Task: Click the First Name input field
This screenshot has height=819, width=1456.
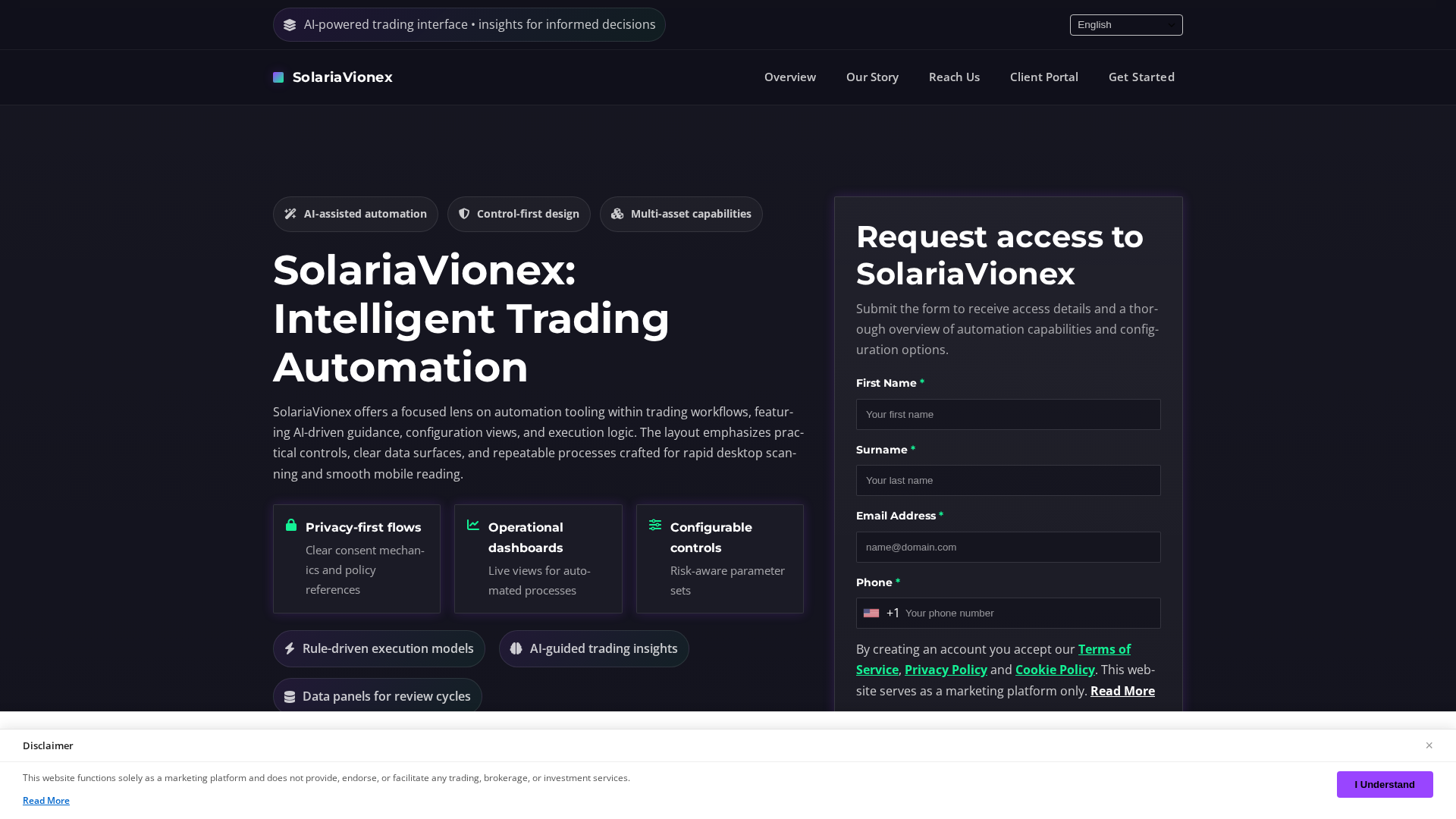Action: [1008, 414]
